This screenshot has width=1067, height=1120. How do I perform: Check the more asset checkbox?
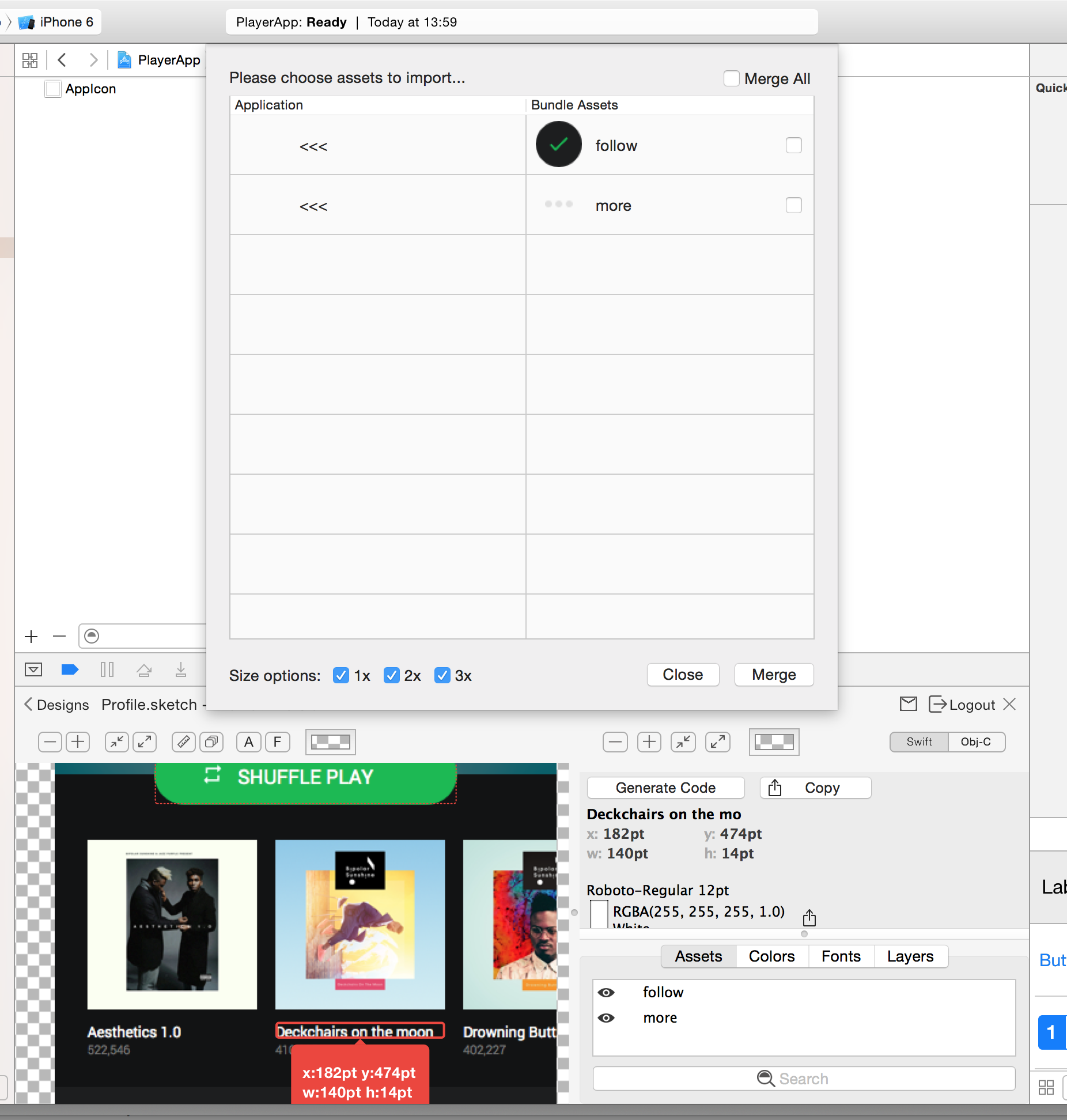794,205
